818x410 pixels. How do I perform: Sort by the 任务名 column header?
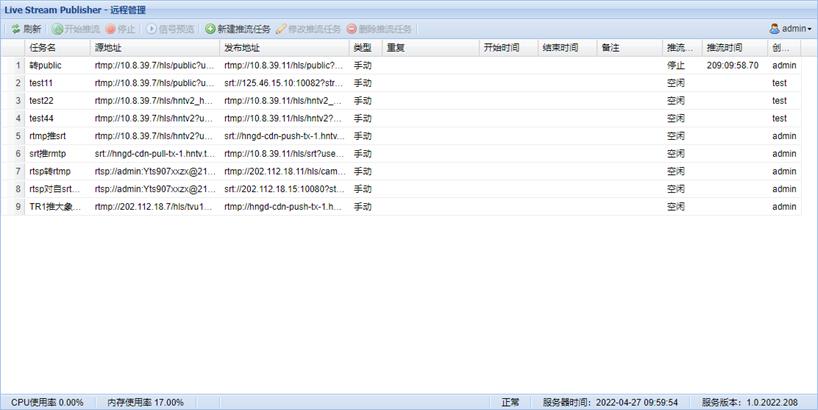(x=57, y=47)
